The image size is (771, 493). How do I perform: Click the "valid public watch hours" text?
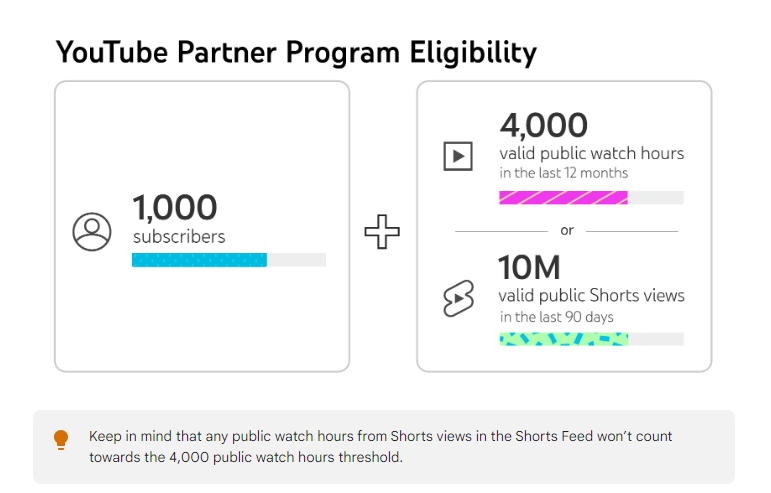pyautogui.click(x=591, y=153)
